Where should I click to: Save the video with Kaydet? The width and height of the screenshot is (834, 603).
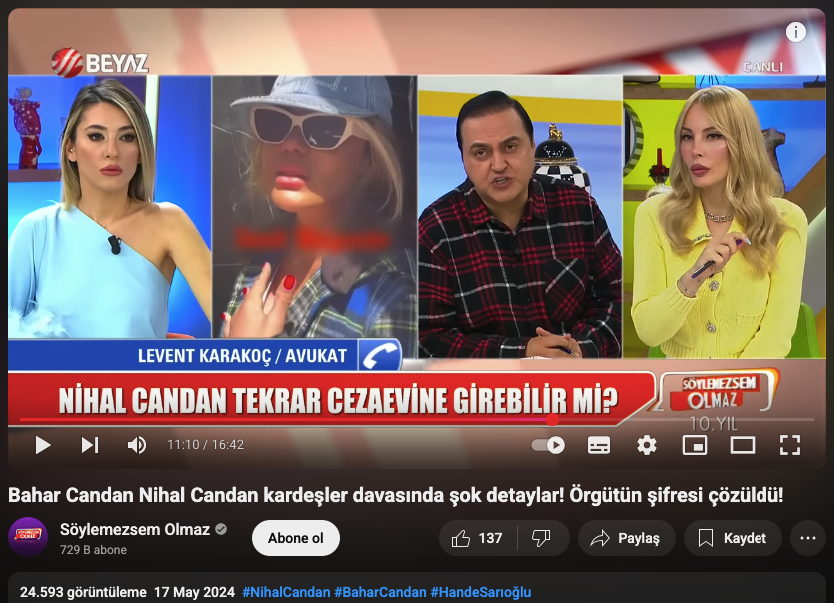732,538
